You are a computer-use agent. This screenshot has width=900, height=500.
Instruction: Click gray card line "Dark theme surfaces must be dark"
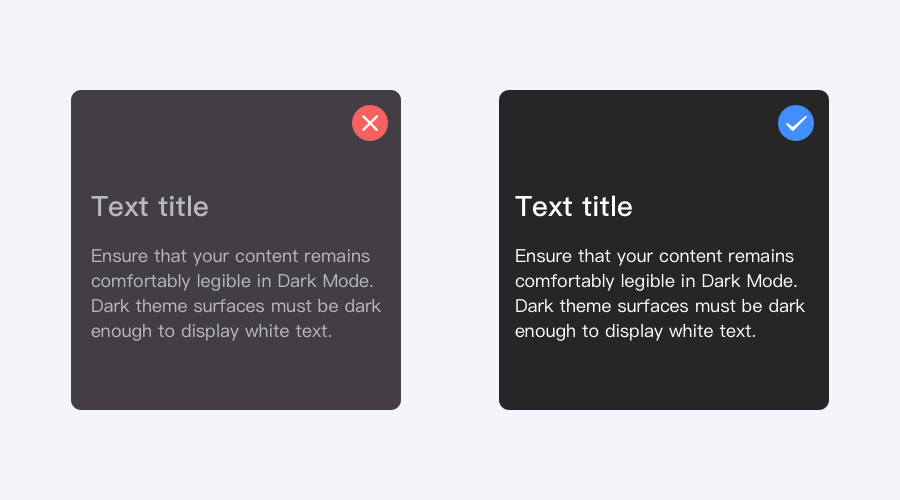[x=236, y=306]
